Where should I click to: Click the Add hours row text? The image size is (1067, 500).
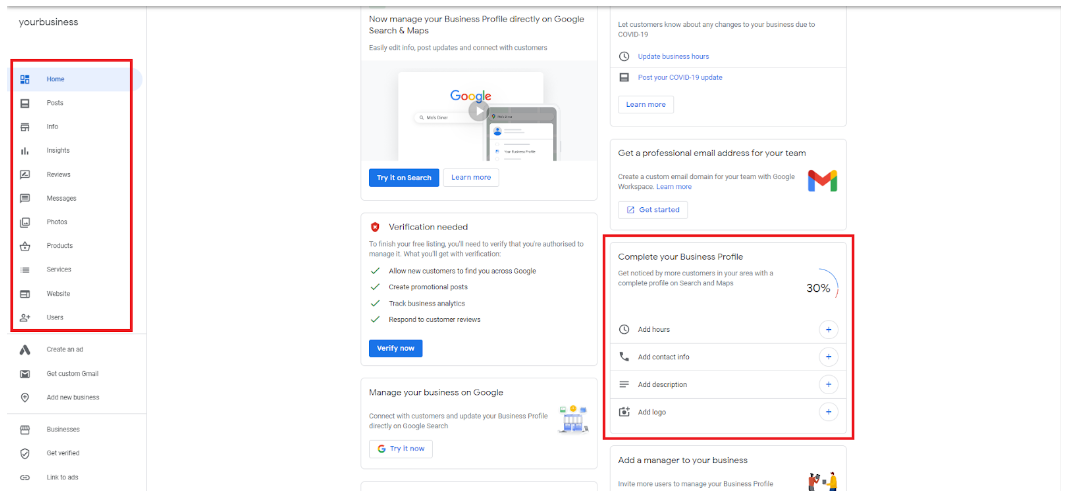coord(653,330)
